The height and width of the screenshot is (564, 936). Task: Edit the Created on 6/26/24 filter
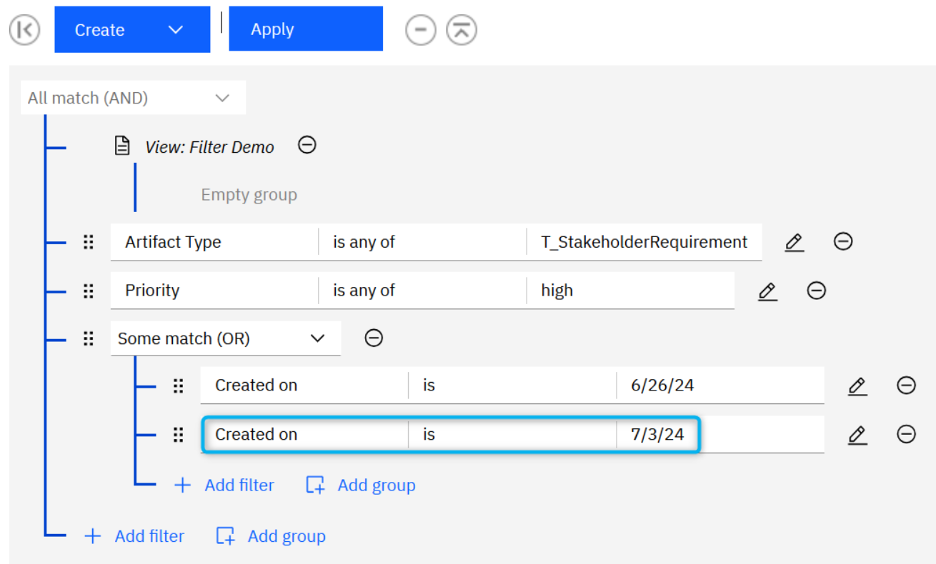tap(857, 386)
